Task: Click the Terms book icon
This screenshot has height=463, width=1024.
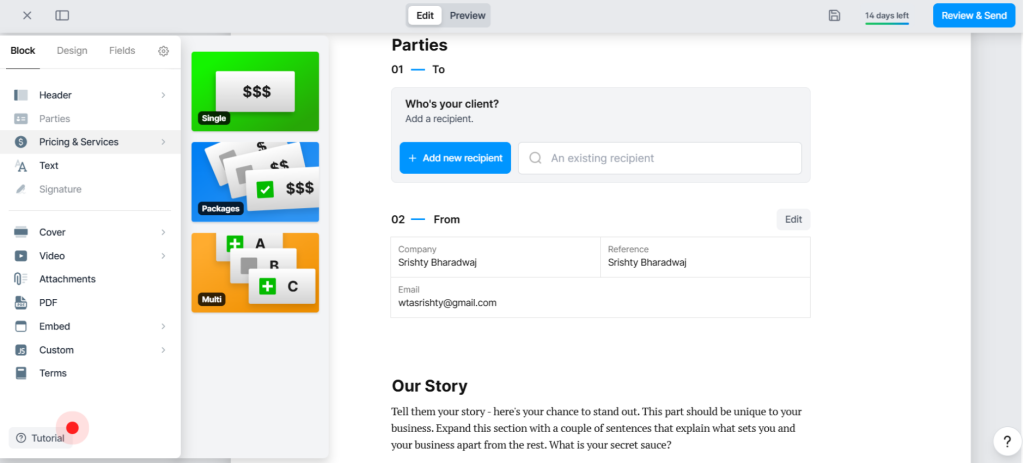Action: coord(21,374)
